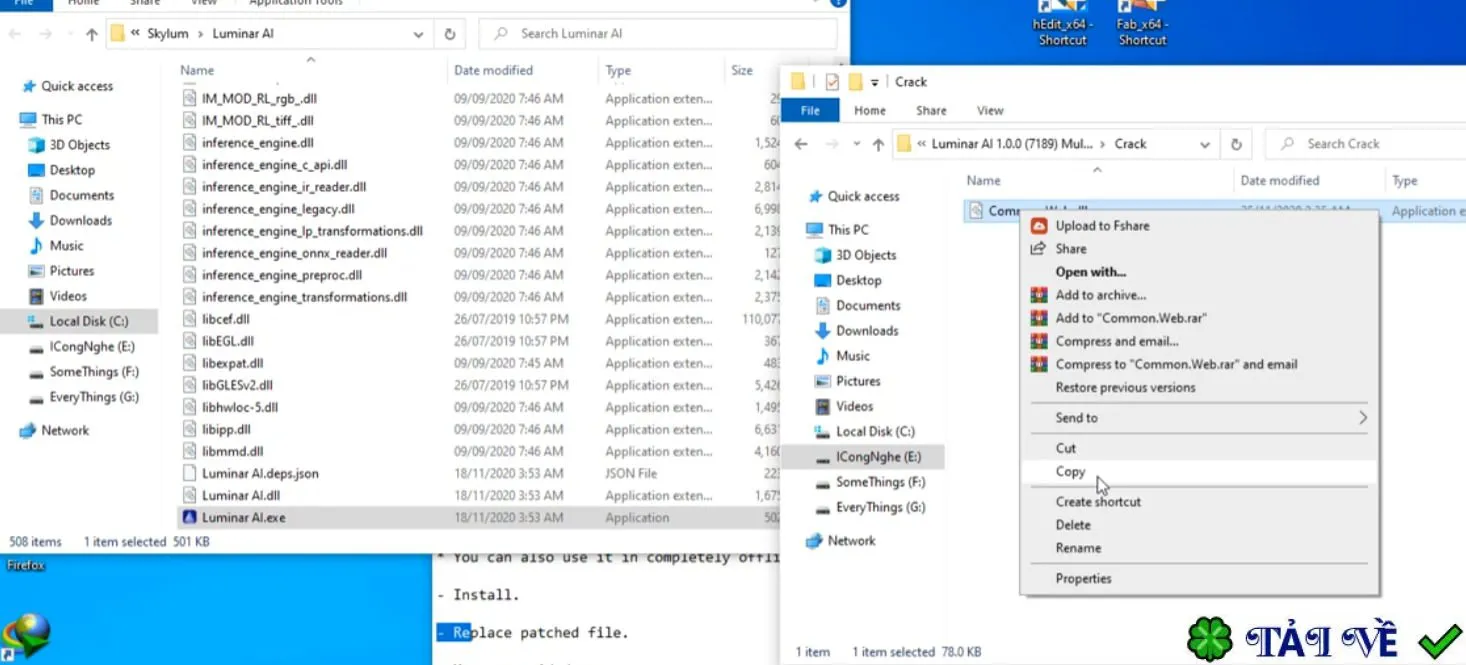Click the IM_MOD_RL_tiff_.dll file icon
The width and height of the screenshot is (1466, 665).
[190, 121]
